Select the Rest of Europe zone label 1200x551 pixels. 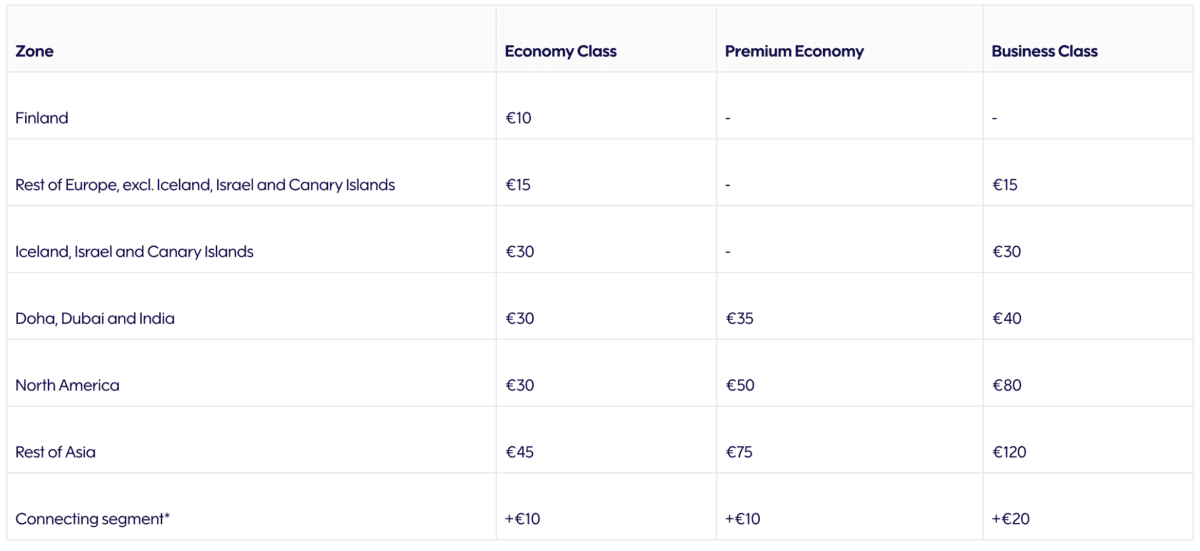(x=205, y=185)
